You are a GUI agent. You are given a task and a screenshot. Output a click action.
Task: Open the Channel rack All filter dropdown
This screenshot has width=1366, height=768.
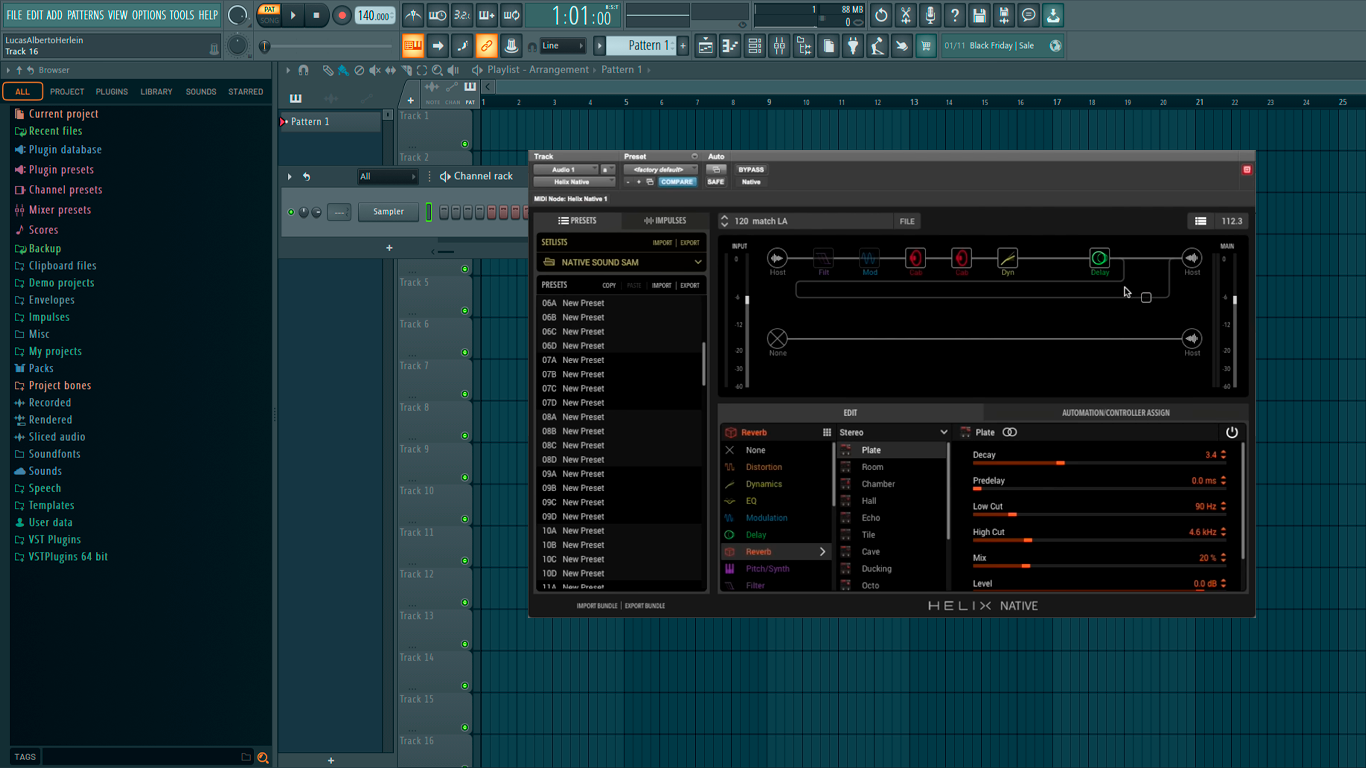(x=387, y=177)
